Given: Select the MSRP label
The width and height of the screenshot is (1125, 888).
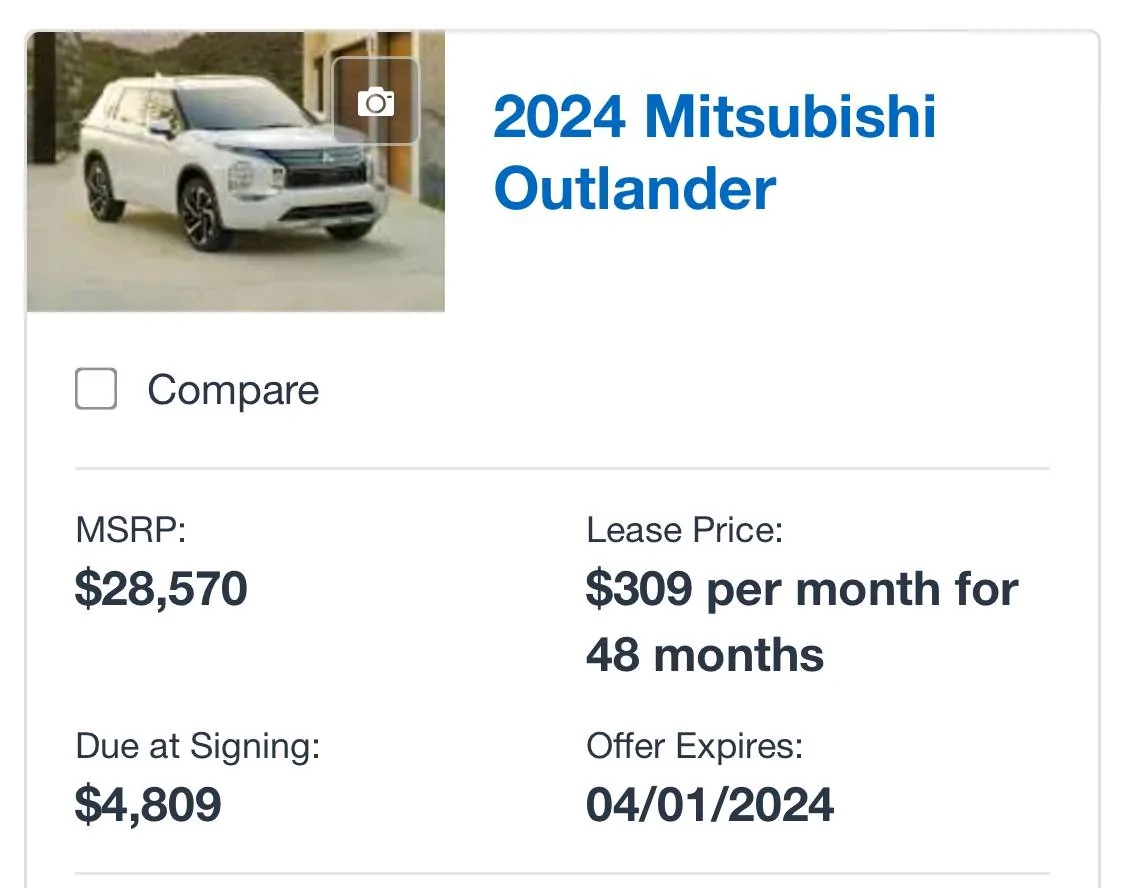Looking at the screenshot, I should pyautogui.click(x=131, y=530).
